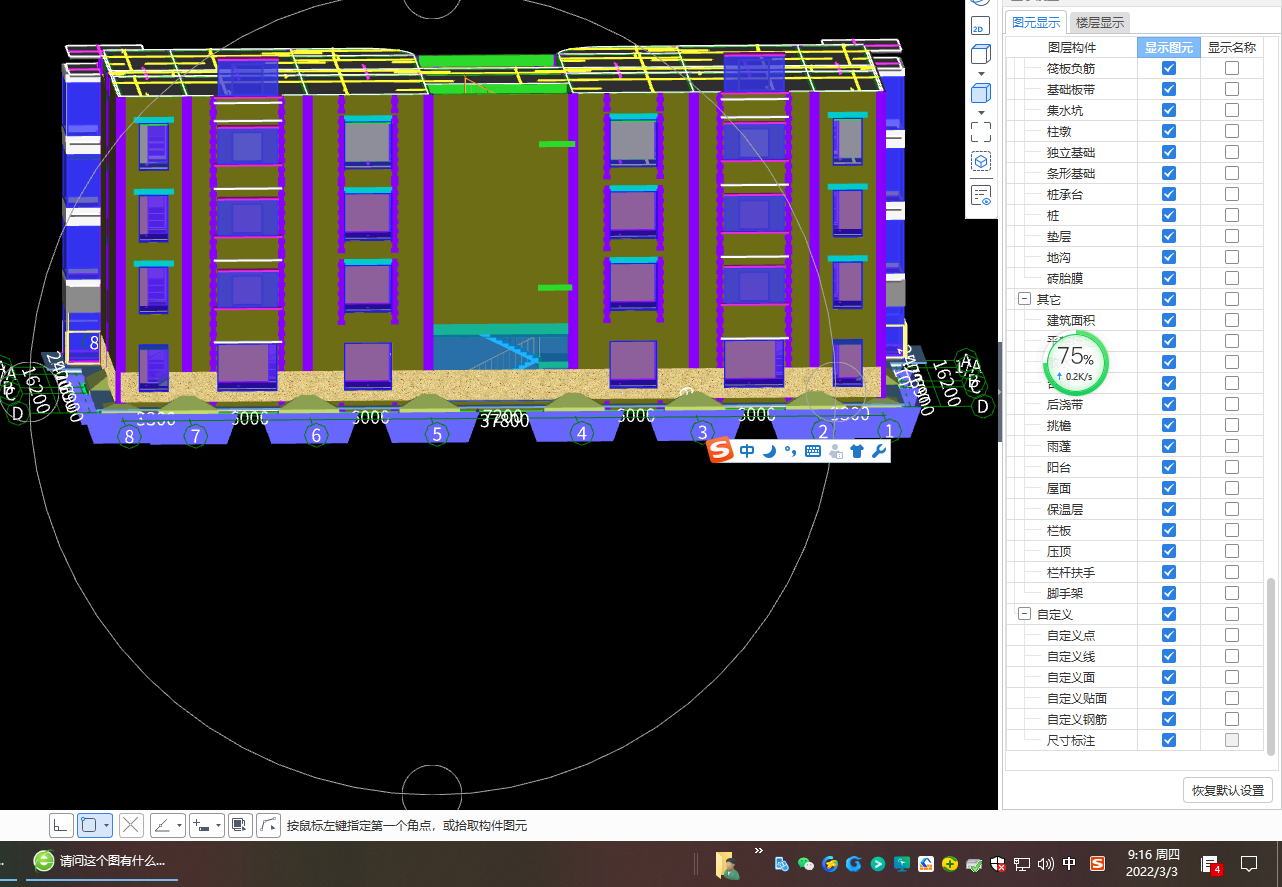
Task: Select the rounded rectangle selection tool
Action: [x=89, y=825]
